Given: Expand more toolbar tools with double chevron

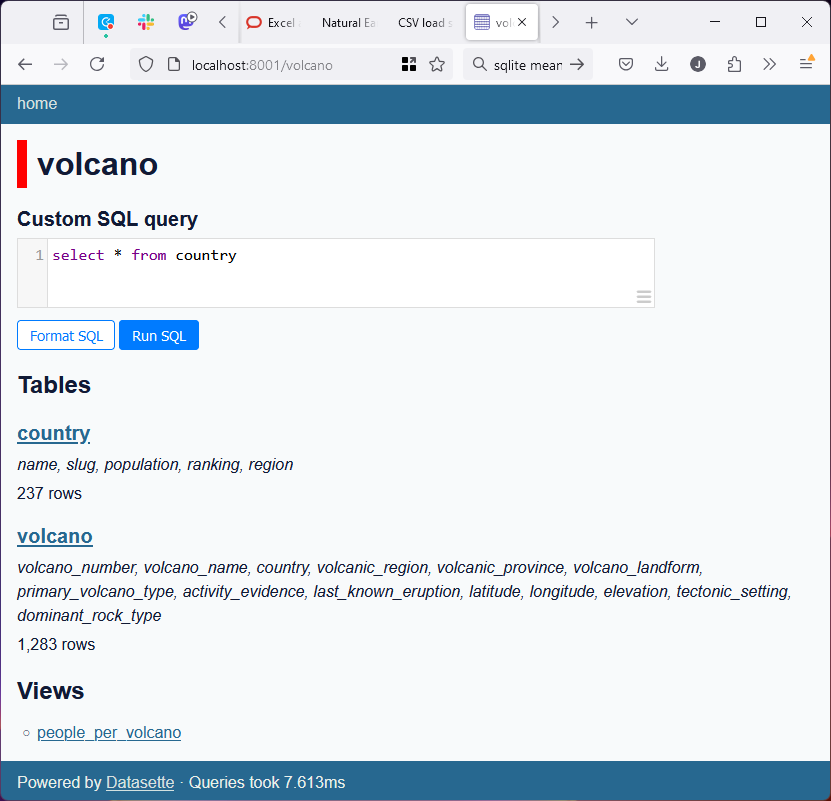Looking at the screenshot, I should point(769,64).
